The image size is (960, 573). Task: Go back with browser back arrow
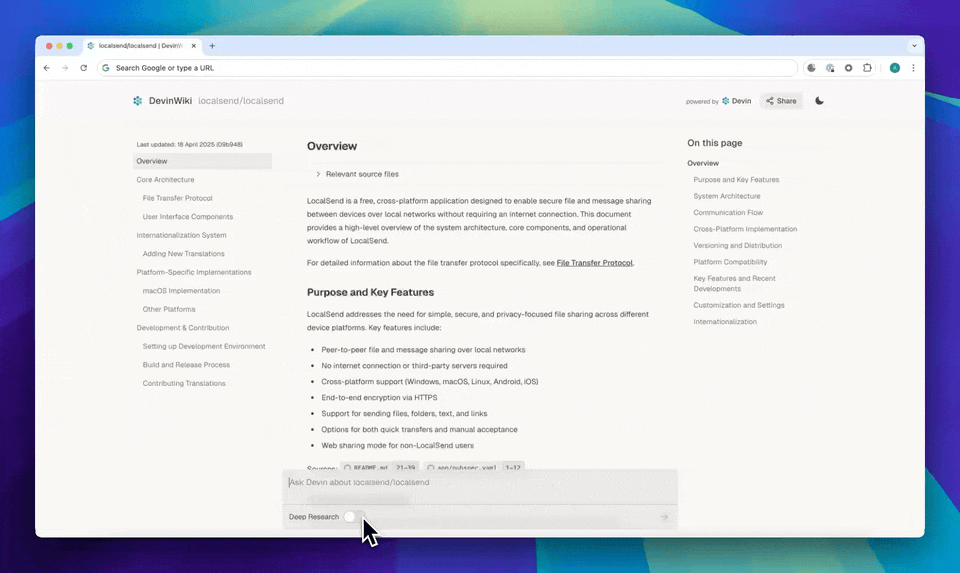(x=47, y=68)
